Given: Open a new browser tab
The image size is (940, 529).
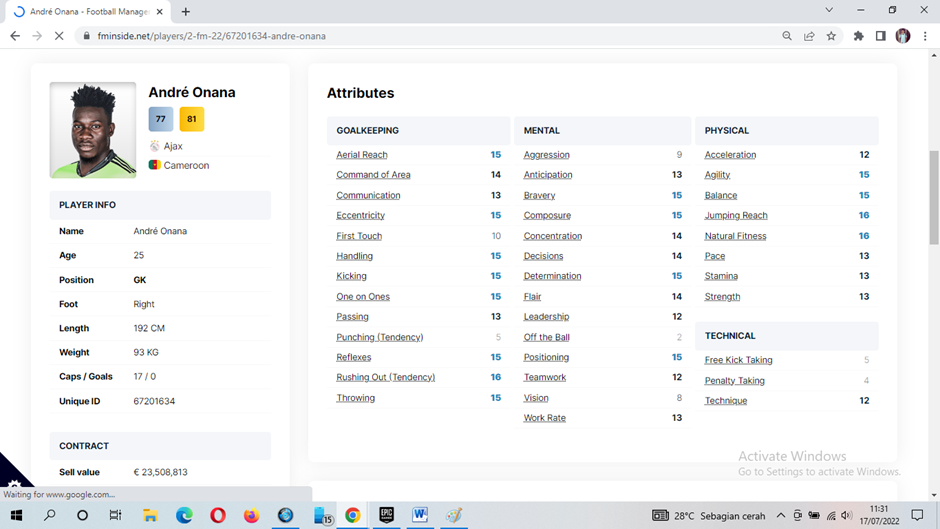Looking at the screenshot, I should tap(186, 11).
